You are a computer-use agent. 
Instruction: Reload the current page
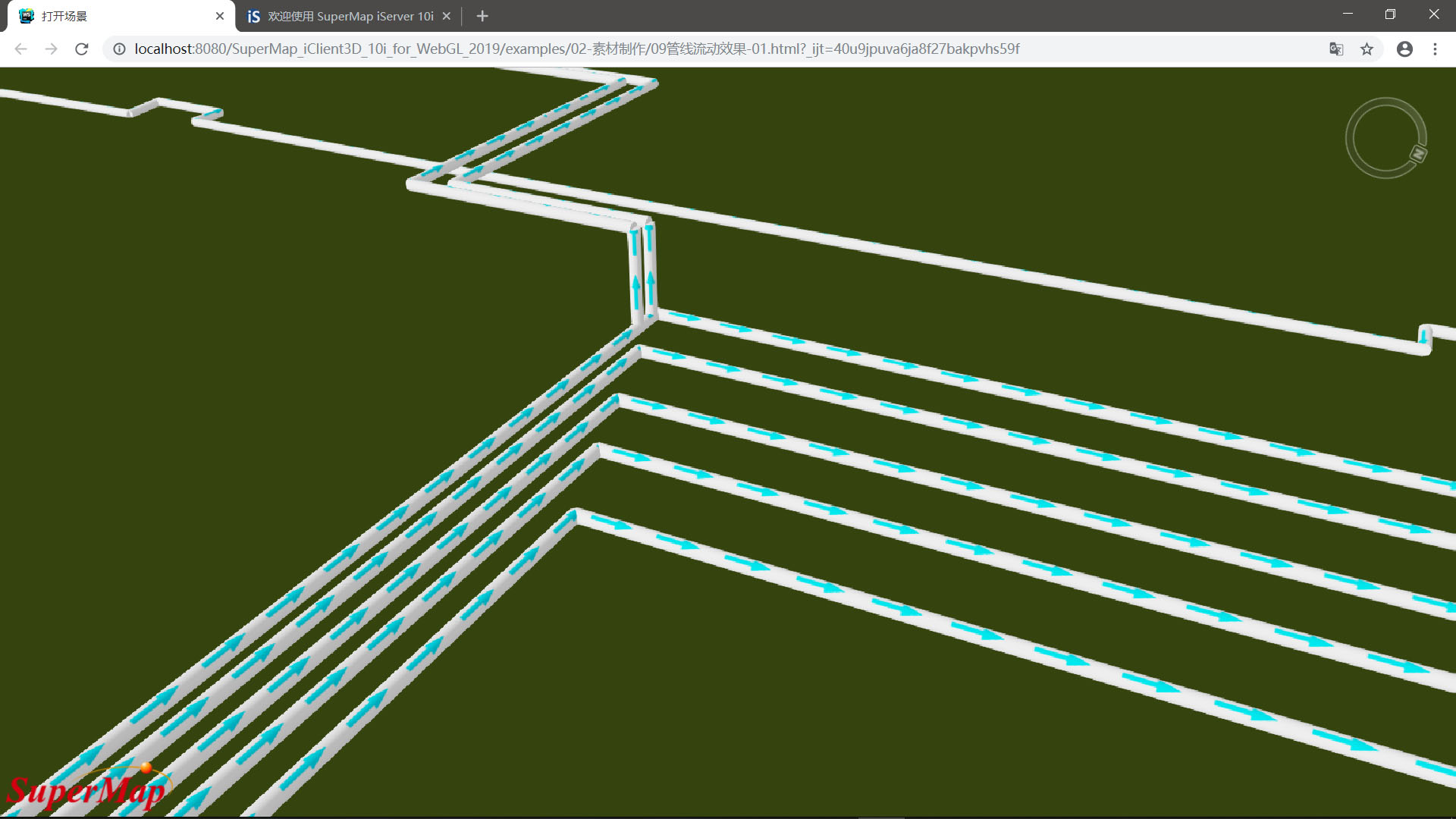point(82,49)
